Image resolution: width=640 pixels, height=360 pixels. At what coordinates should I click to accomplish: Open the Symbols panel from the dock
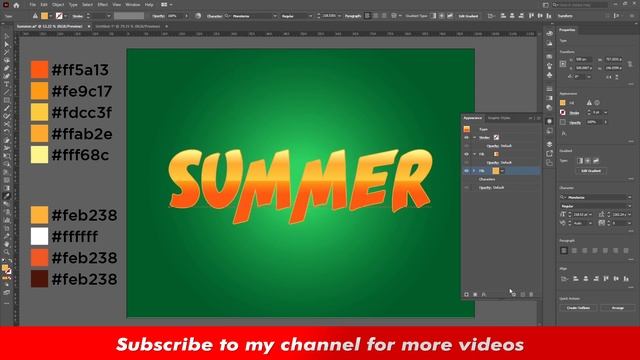tap(549, 75)
